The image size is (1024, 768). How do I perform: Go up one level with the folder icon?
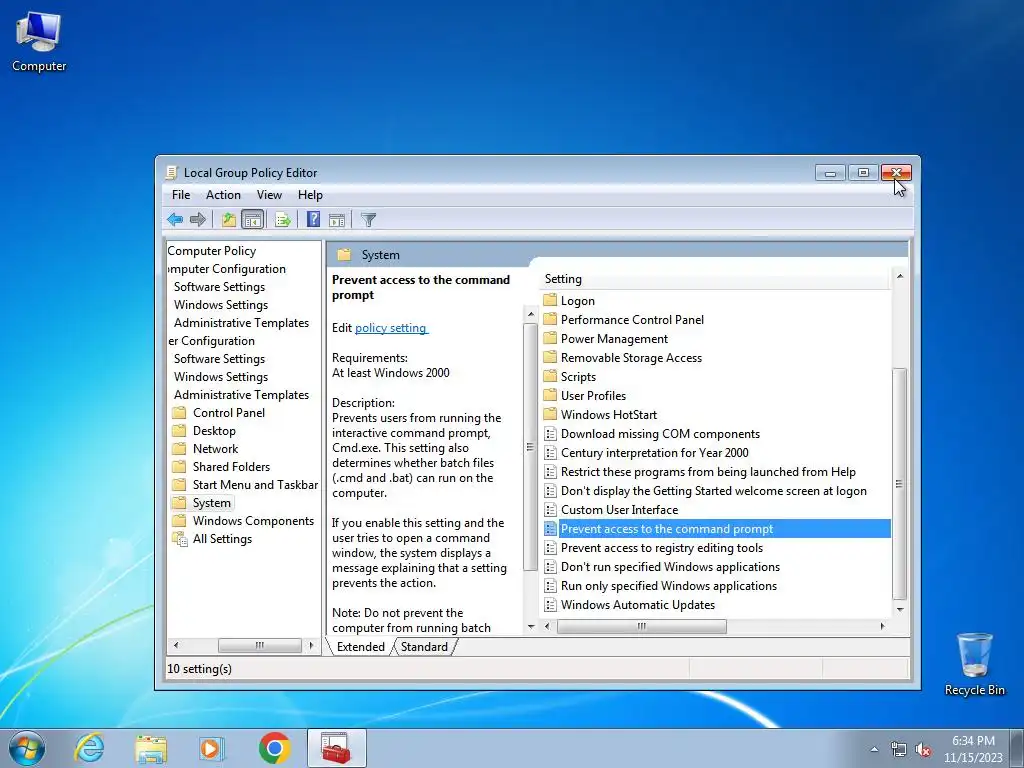point(229,220)
